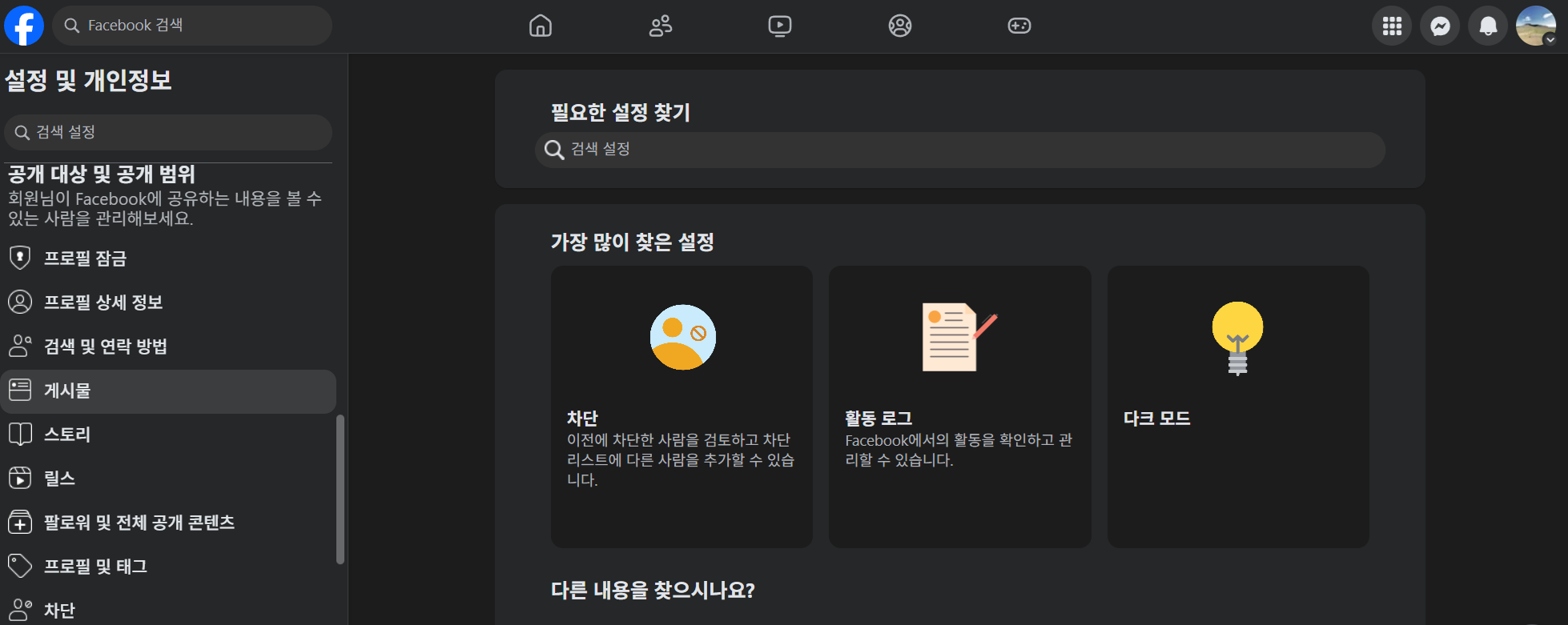Select 게시물 menu item
1568x625 pixels.
(x=168, y=391)
